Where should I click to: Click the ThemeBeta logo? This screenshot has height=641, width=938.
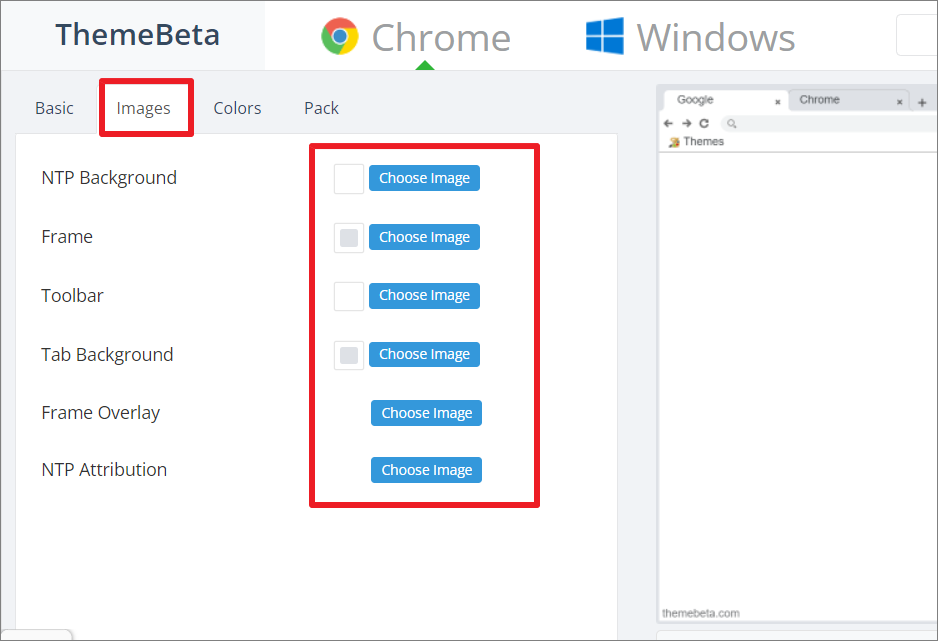tap(137, 35)
